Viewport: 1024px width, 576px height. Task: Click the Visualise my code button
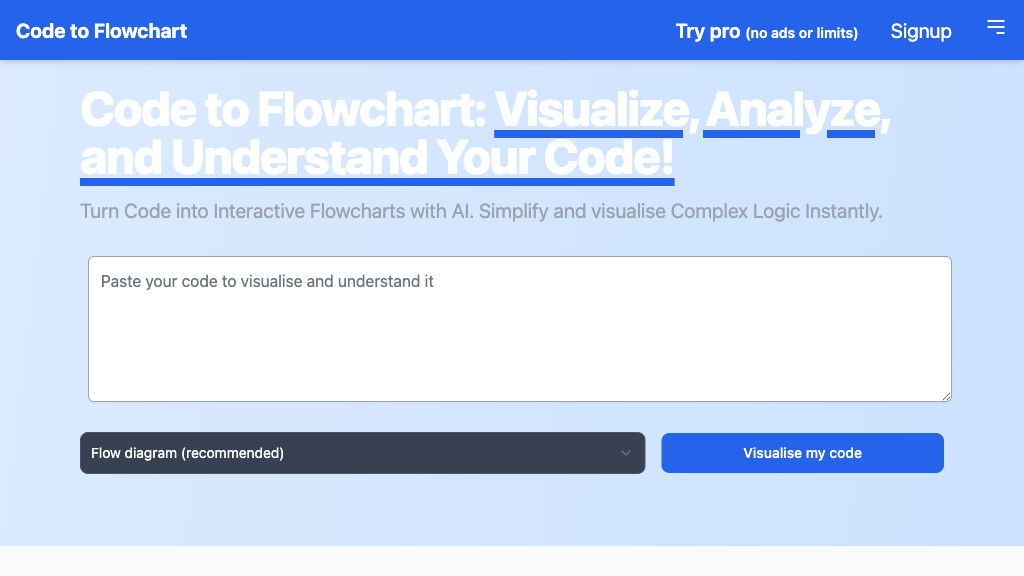802,453
